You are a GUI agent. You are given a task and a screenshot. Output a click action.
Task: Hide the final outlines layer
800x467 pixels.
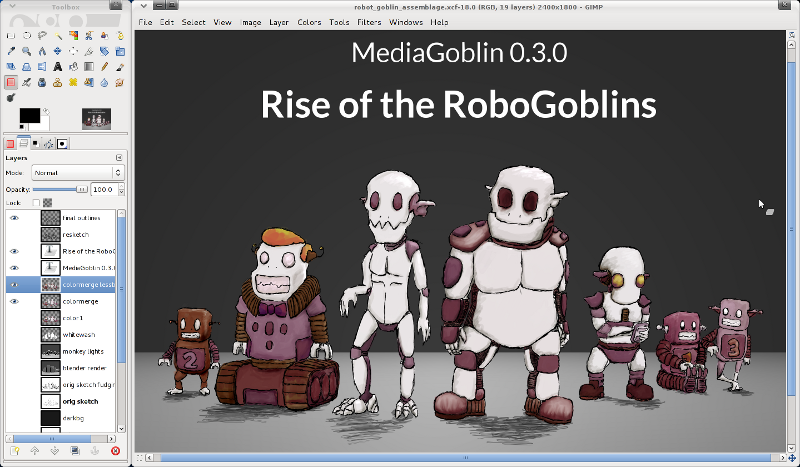pyautogui.click(x=14, y=218)
